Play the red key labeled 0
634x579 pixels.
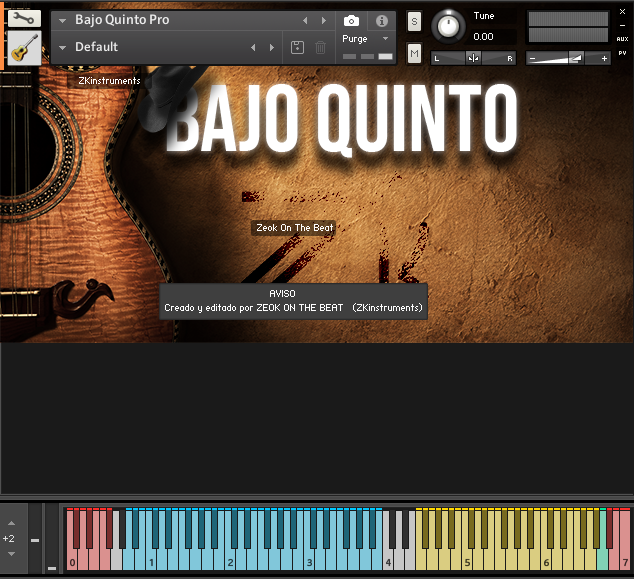pyautogui.click(x=72, y=562)
